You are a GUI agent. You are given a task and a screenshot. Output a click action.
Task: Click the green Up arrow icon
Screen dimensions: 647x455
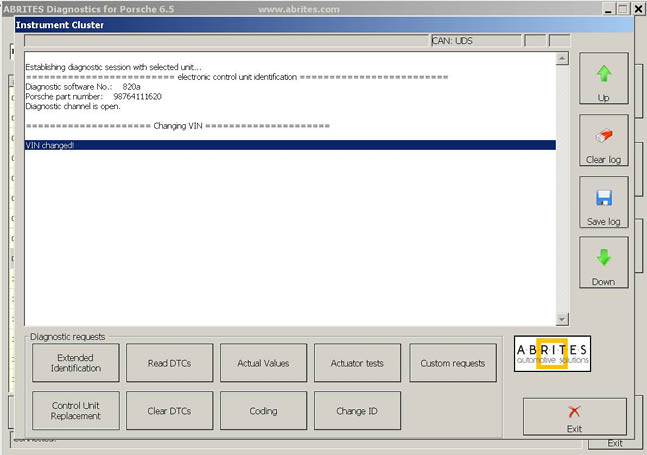point(603,74)
